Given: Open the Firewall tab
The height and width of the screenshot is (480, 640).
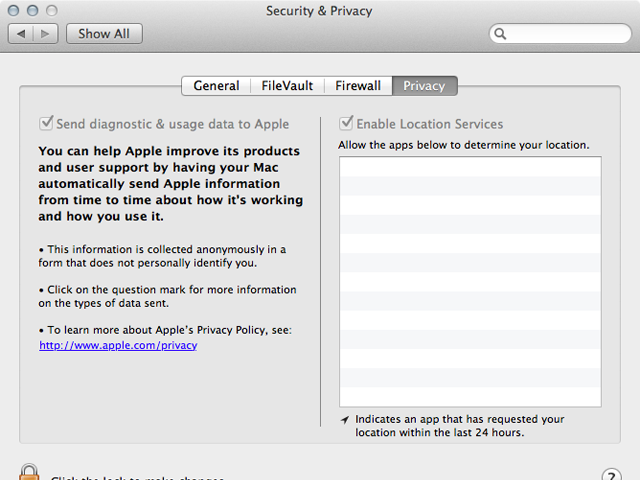Looking at the screenshot, I should [358, 86].
